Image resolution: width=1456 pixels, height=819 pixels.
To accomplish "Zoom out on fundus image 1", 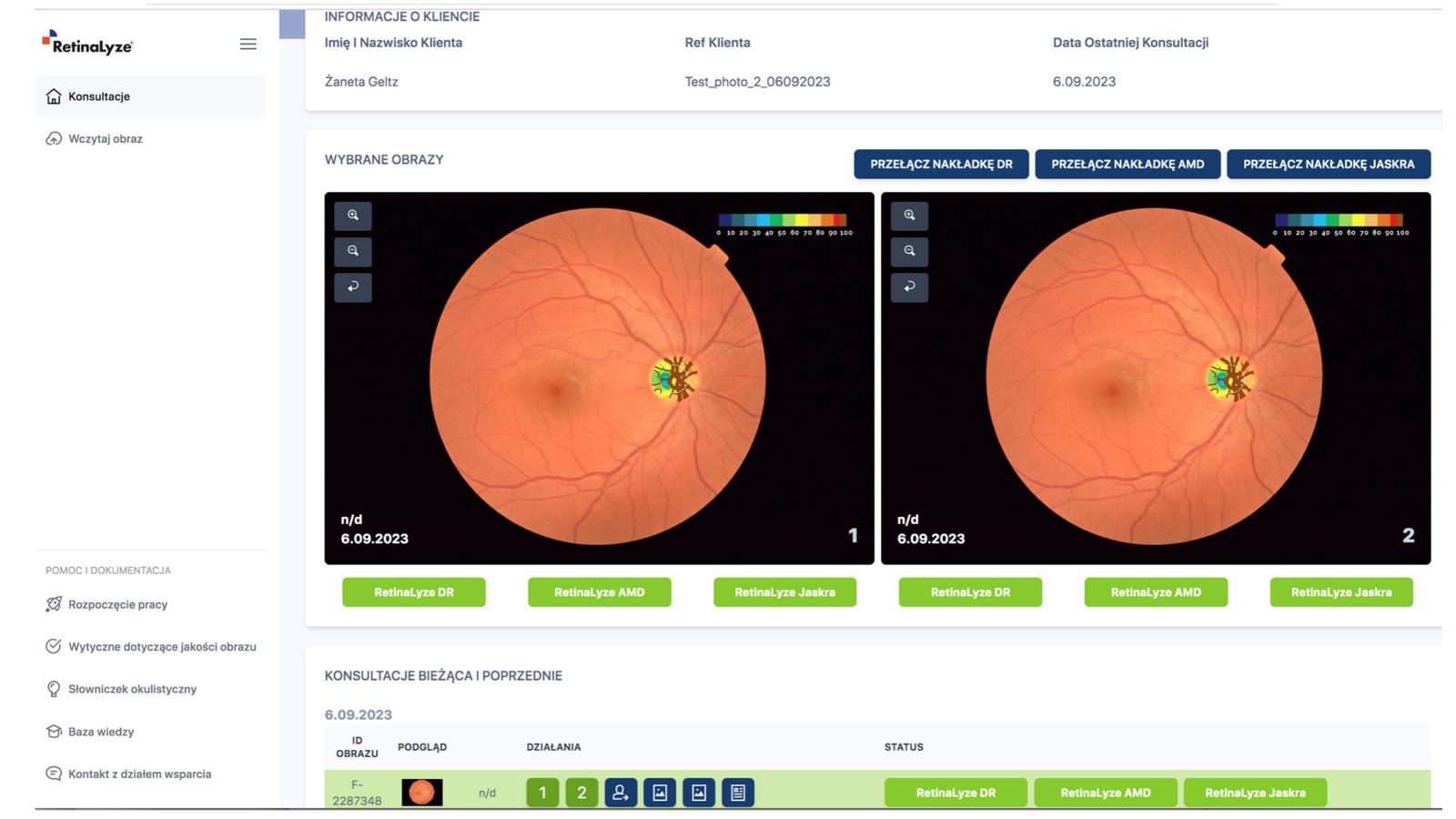I will pos(353,251).
